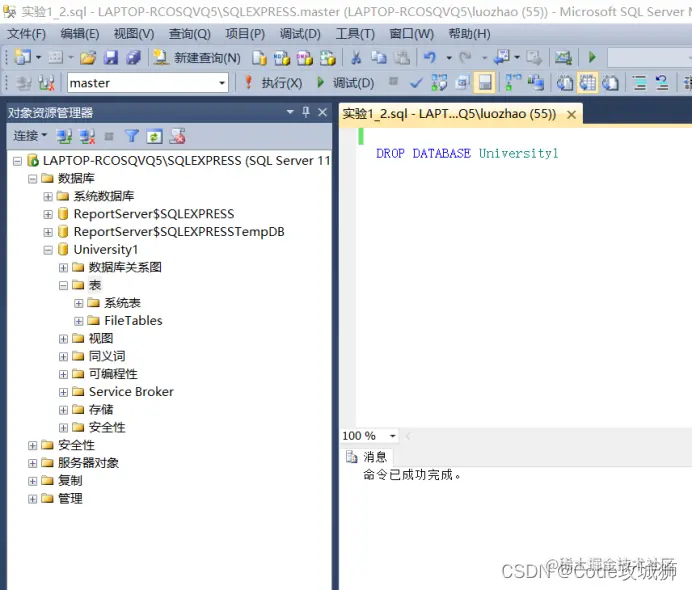Viewport: 692px width, 590px height.
Task: Save the query with the floppy icon
Action: [111, 57]
